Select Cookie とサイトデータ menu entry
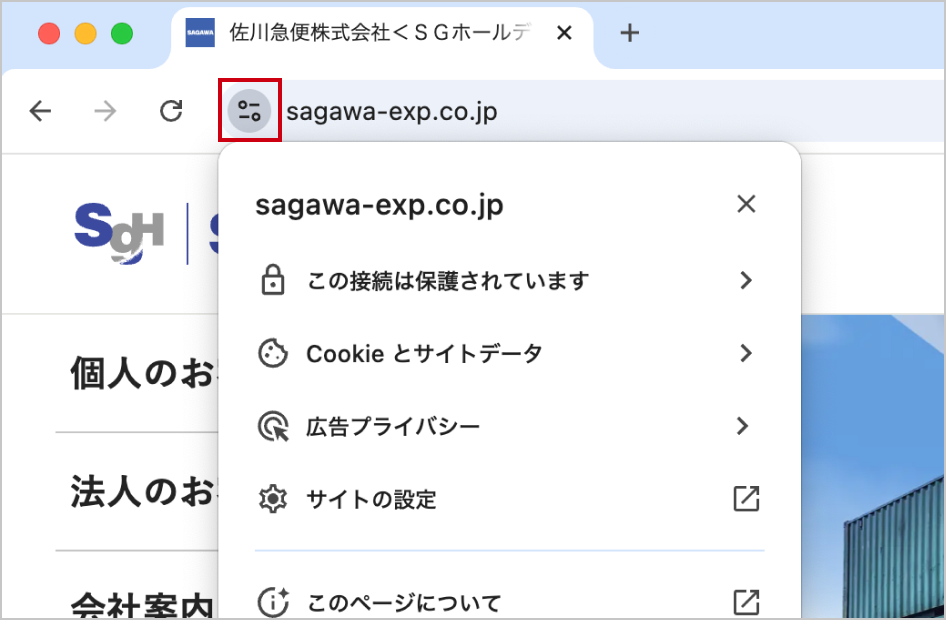Image resolution: width=946 pixels, height=620 pixels. click(x=510, y=353)
